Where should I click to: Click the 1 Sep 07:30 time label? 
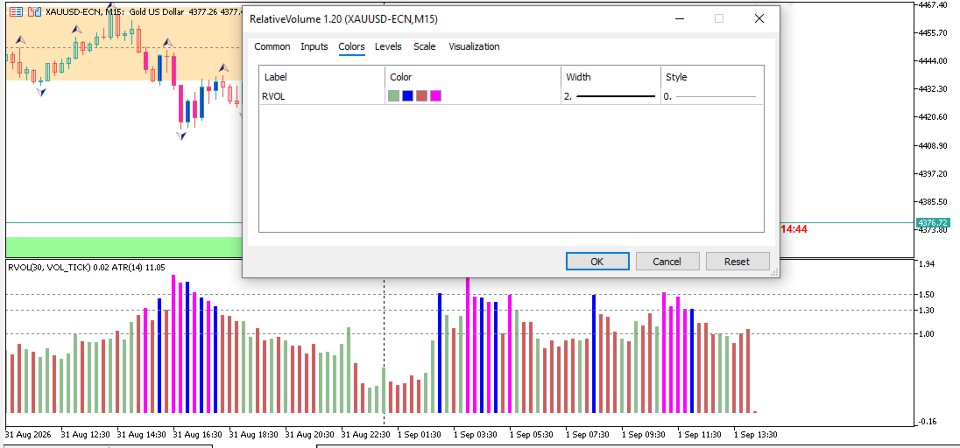[588, 435]
